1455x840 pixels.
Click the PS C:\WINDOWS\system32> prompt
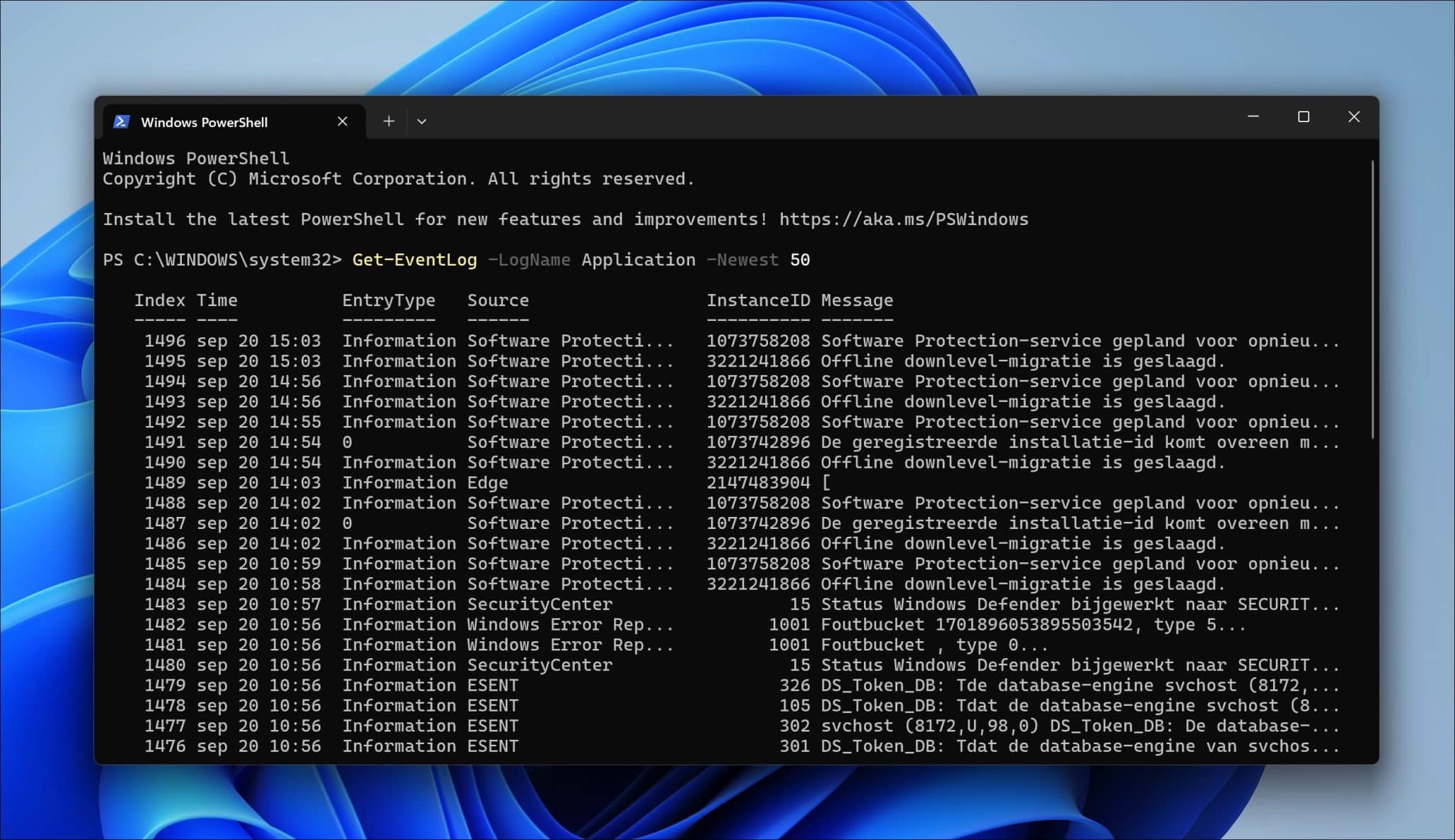click(222, 260)
